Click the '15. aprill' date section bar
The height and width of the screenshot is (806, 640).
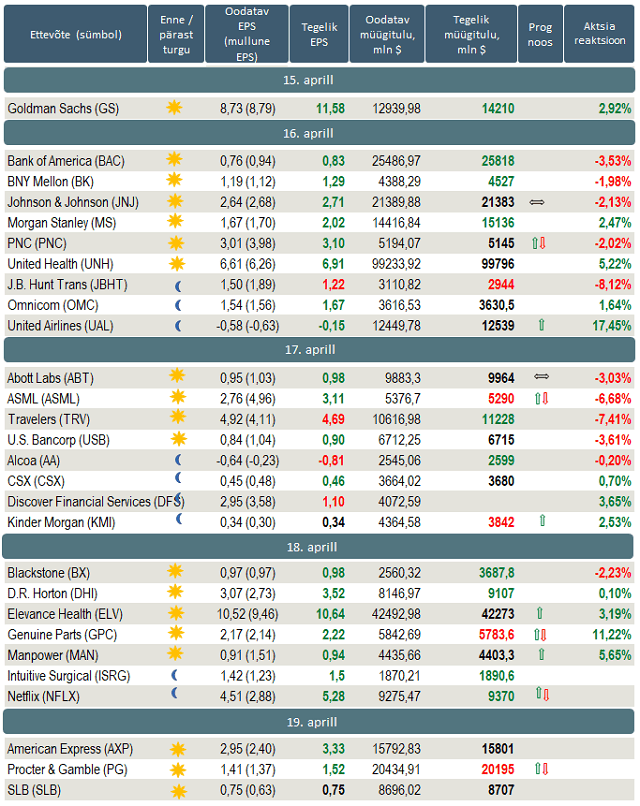[x=319, y=80]
